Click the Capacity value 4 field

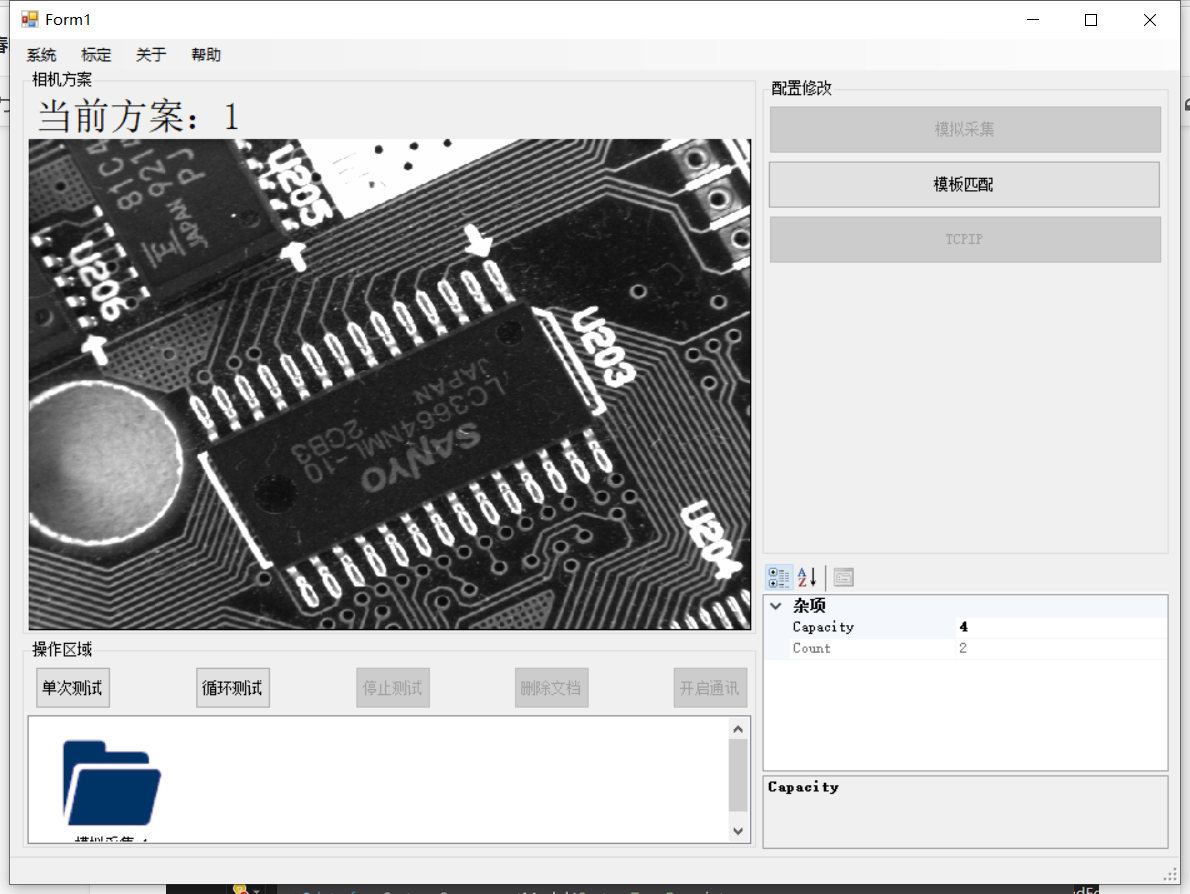tap(1061, 627)
